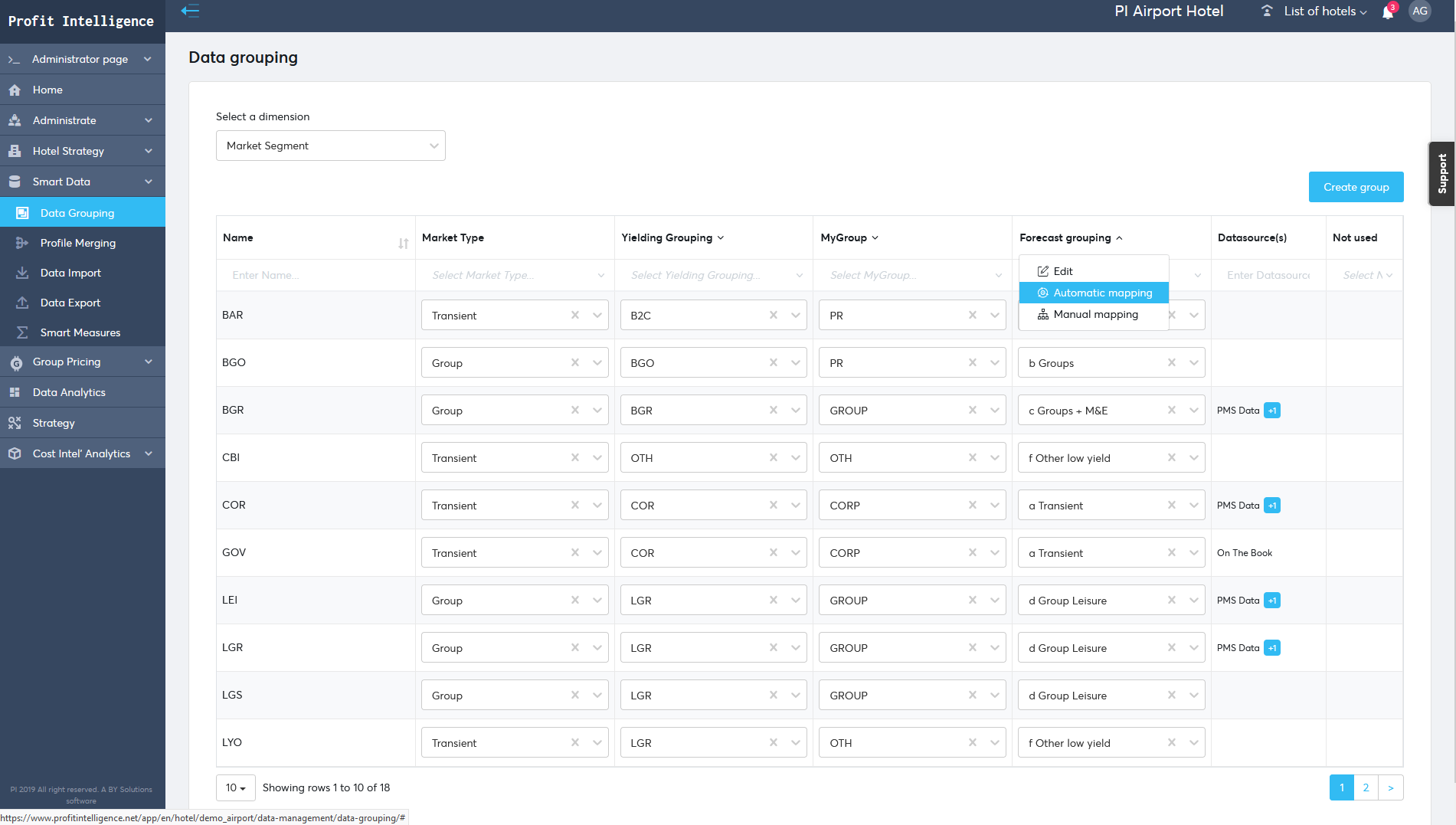Open the List of hotels dropdown

1324,11
